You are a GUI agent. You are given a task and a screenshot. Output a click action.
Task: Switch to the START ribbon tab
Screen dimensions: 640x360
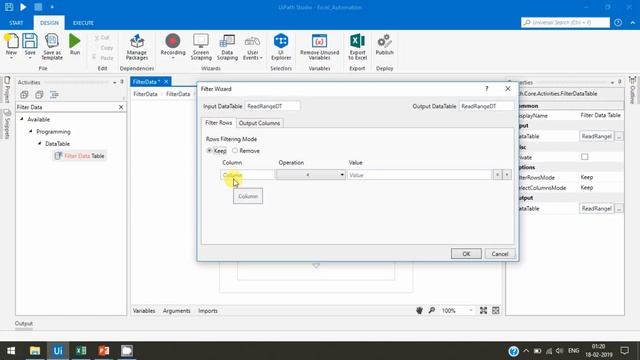(16, 23)
